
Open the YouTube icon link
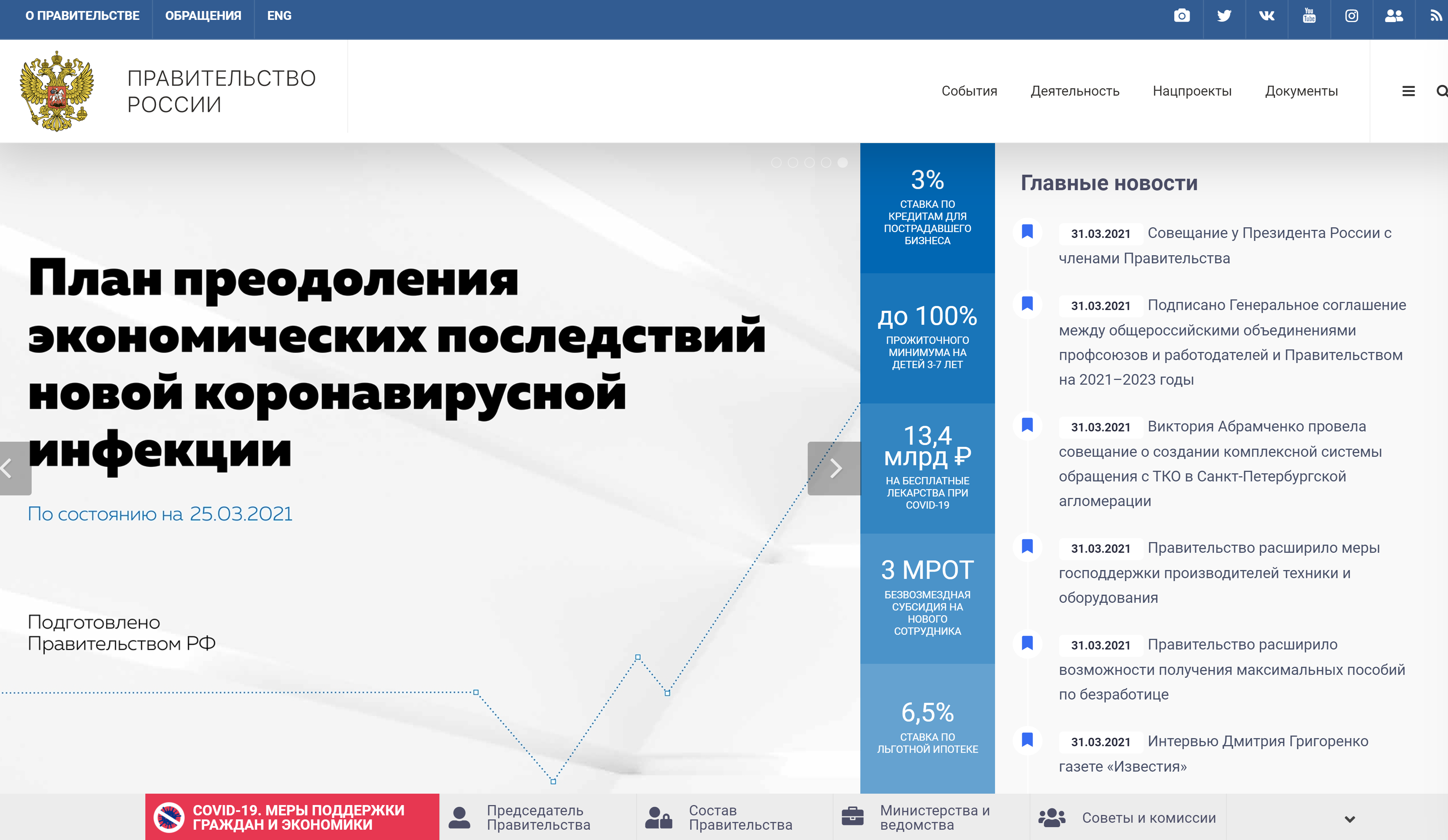pos(1309,15)
